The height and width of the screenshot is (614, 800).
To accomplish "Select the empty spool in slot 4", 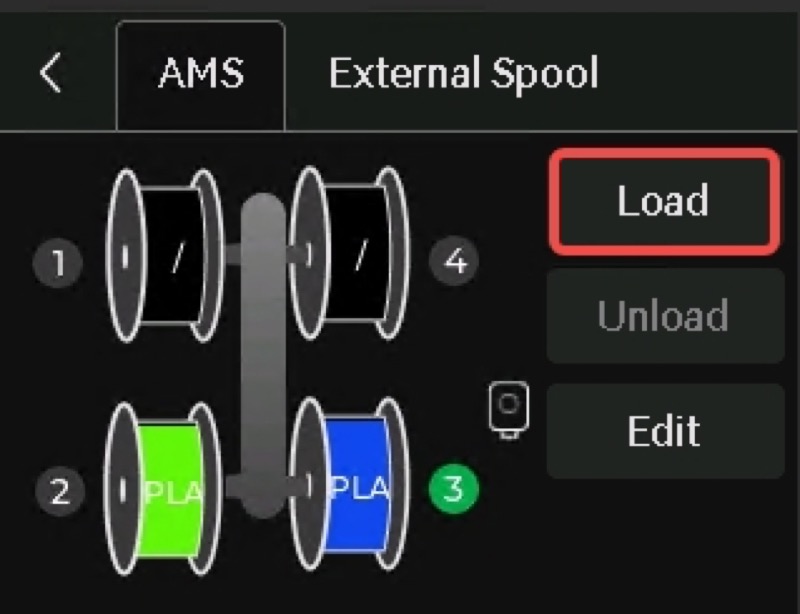I will (x=349, y=253).
